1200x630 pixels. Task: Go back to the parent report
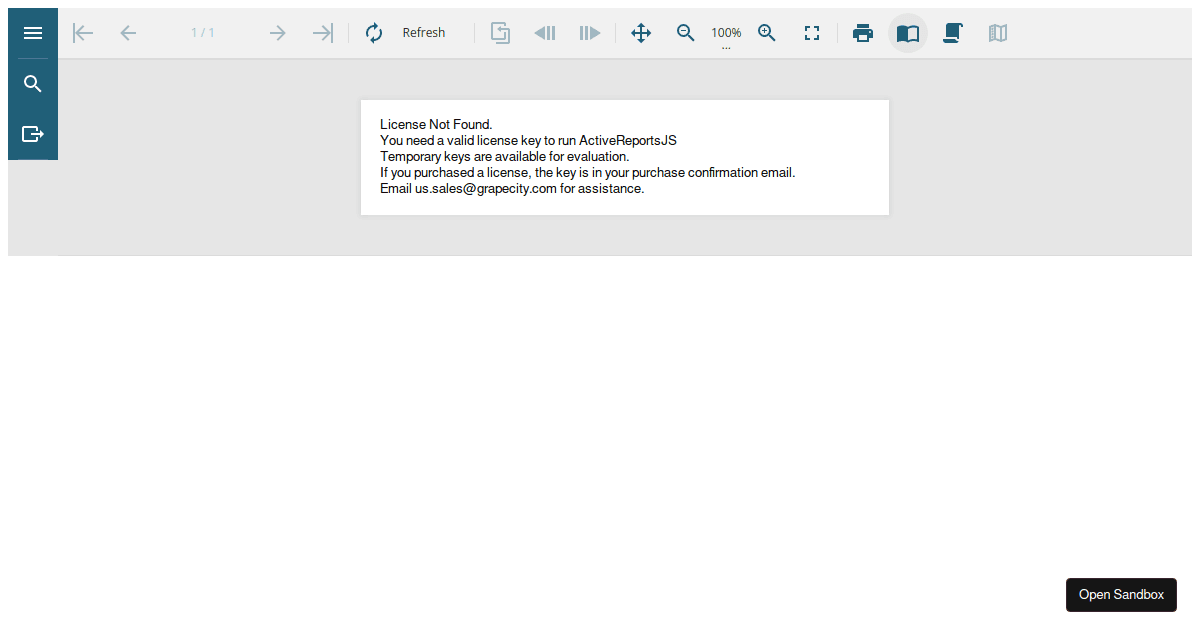point(500,33)
